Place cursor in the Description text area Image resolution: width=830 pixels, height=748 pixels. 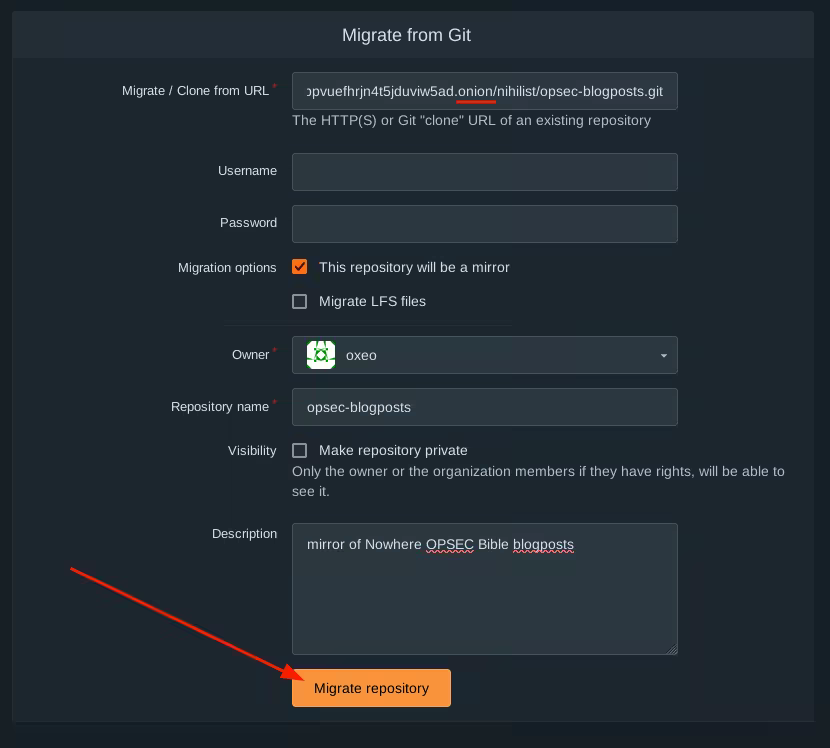(x=485, y=600)
